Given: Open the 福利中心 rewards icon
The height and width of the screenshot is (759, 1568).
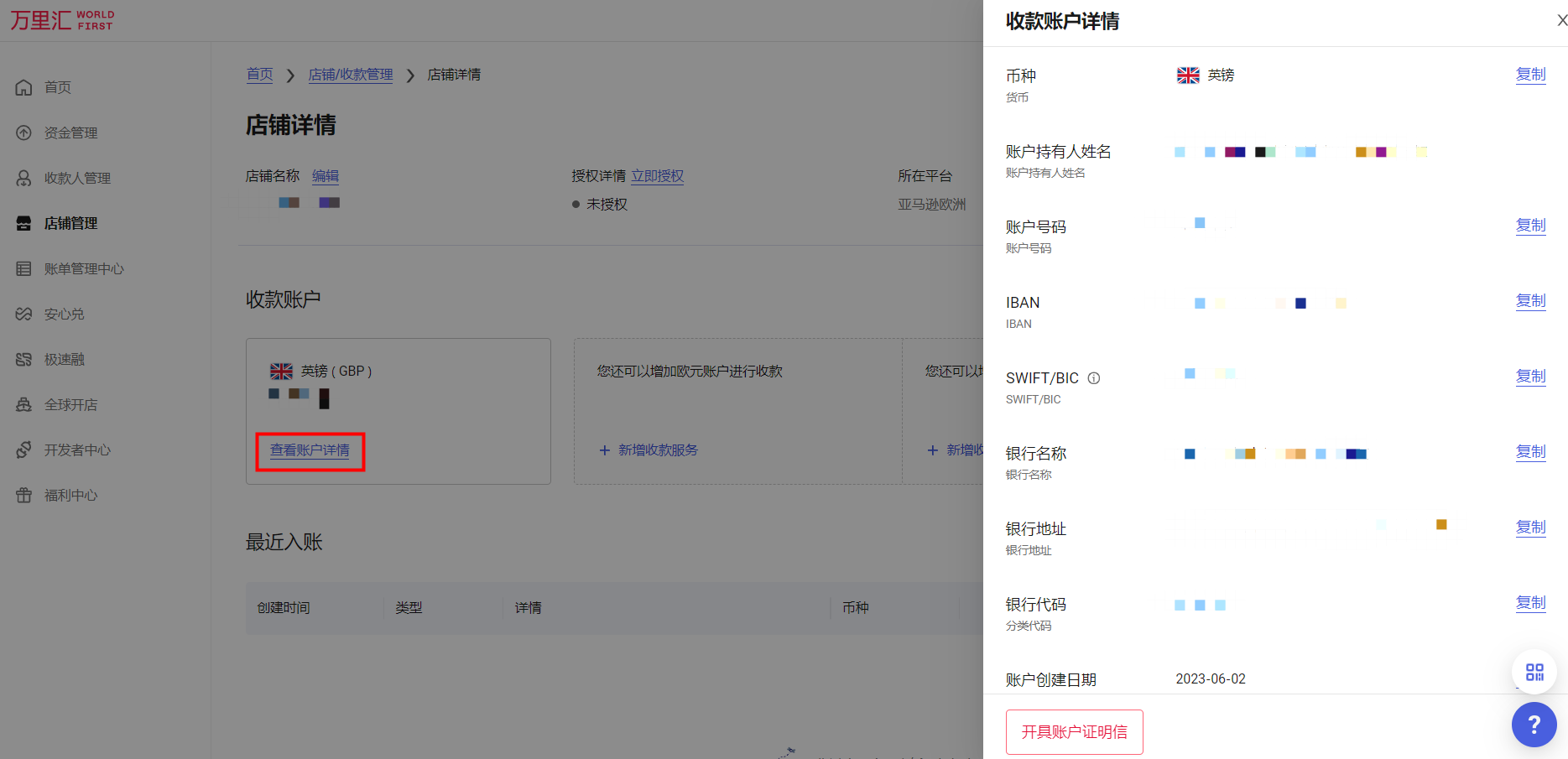Looking at the screenshot, I should [23, 494].
